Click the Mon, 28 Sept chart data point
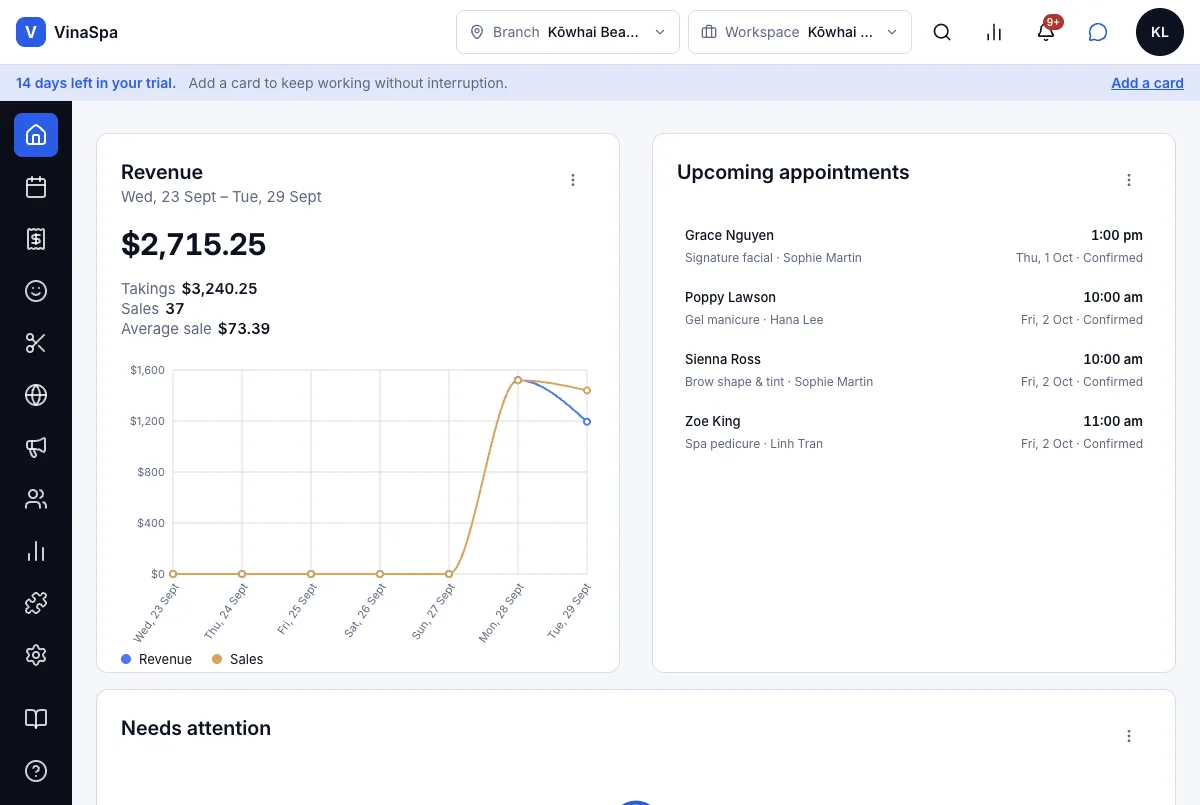 [518, 380]
